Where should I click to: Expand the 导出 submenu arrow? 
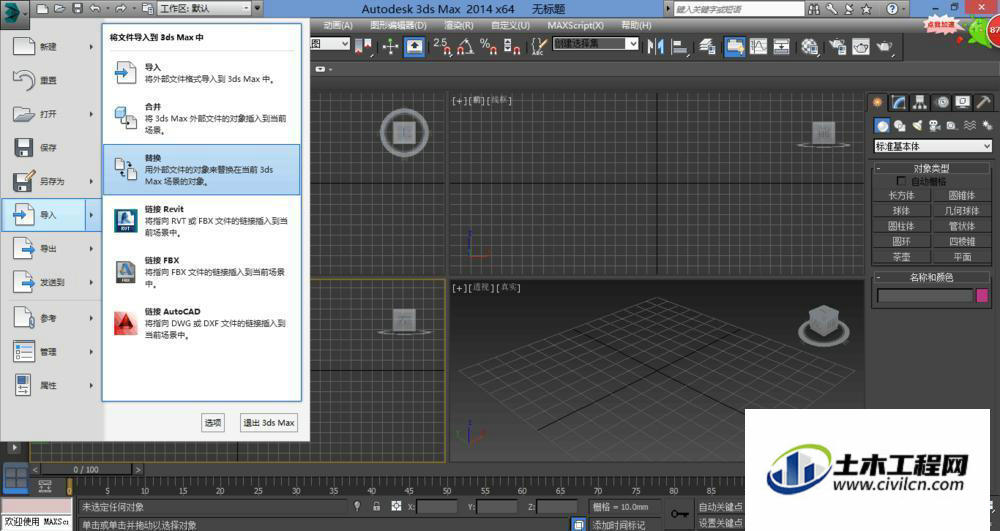pyautogui.click(x=91, y=249)
